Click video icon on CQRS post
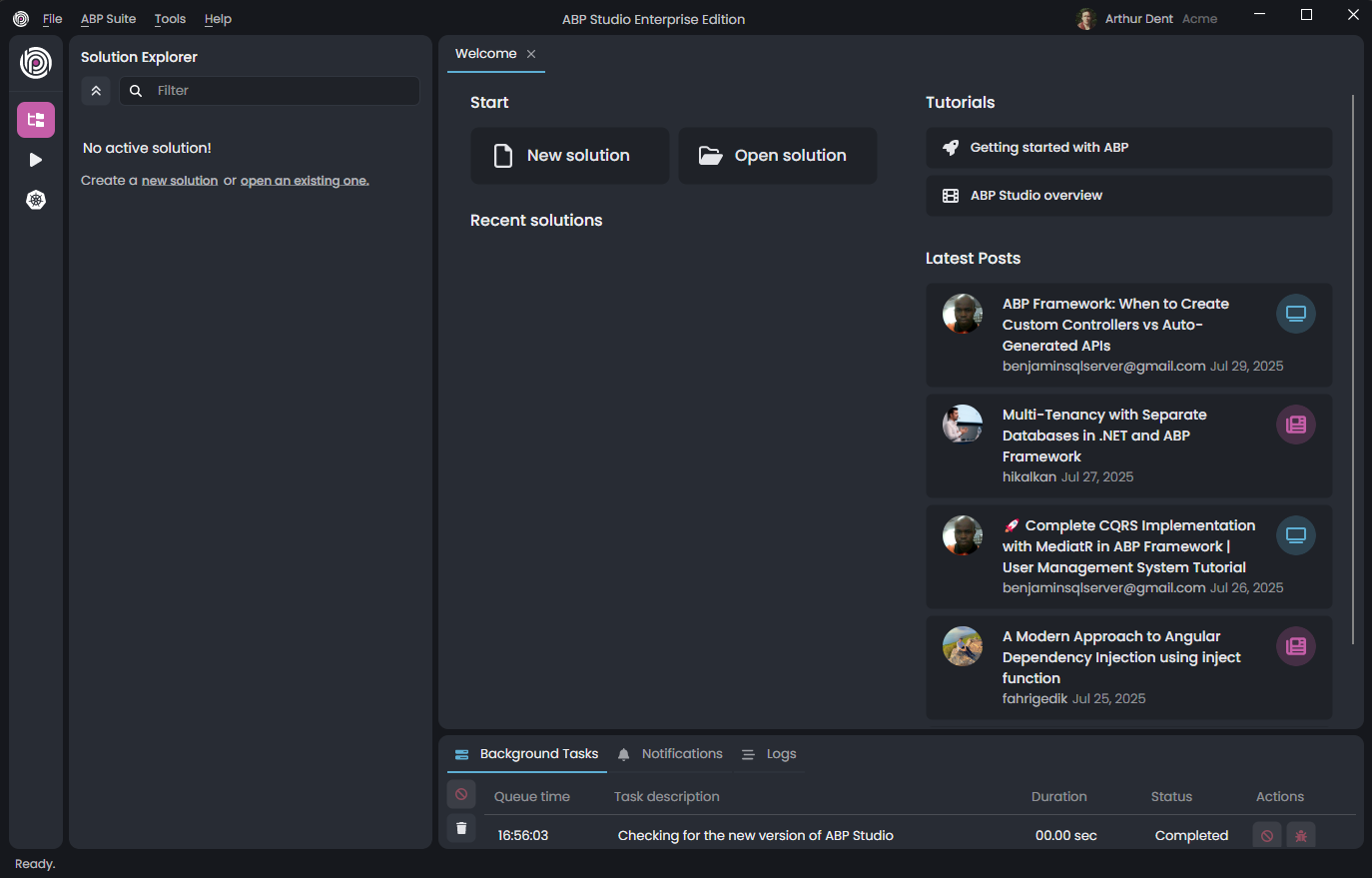The width and height of the screenshot is (1372, 878). 1296,535
